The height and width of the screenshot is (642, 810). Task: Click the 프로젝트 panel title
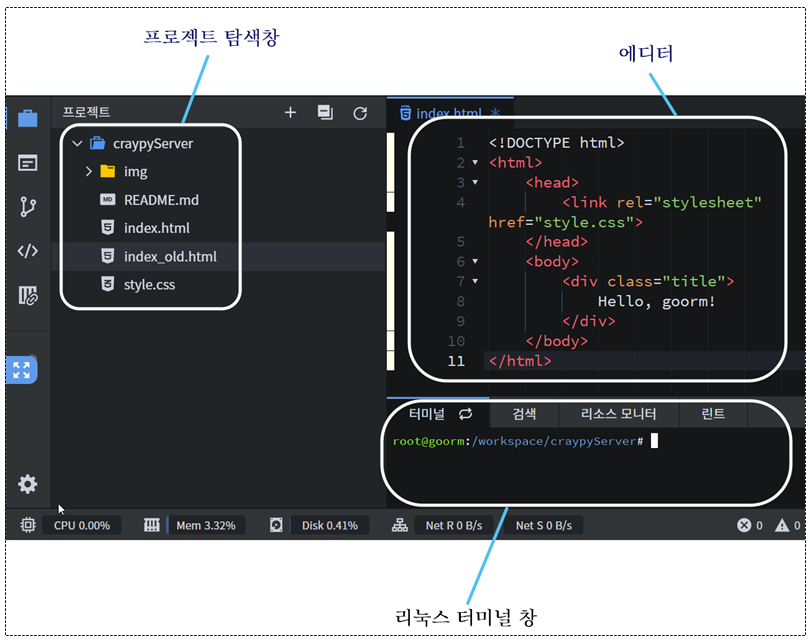86,112
